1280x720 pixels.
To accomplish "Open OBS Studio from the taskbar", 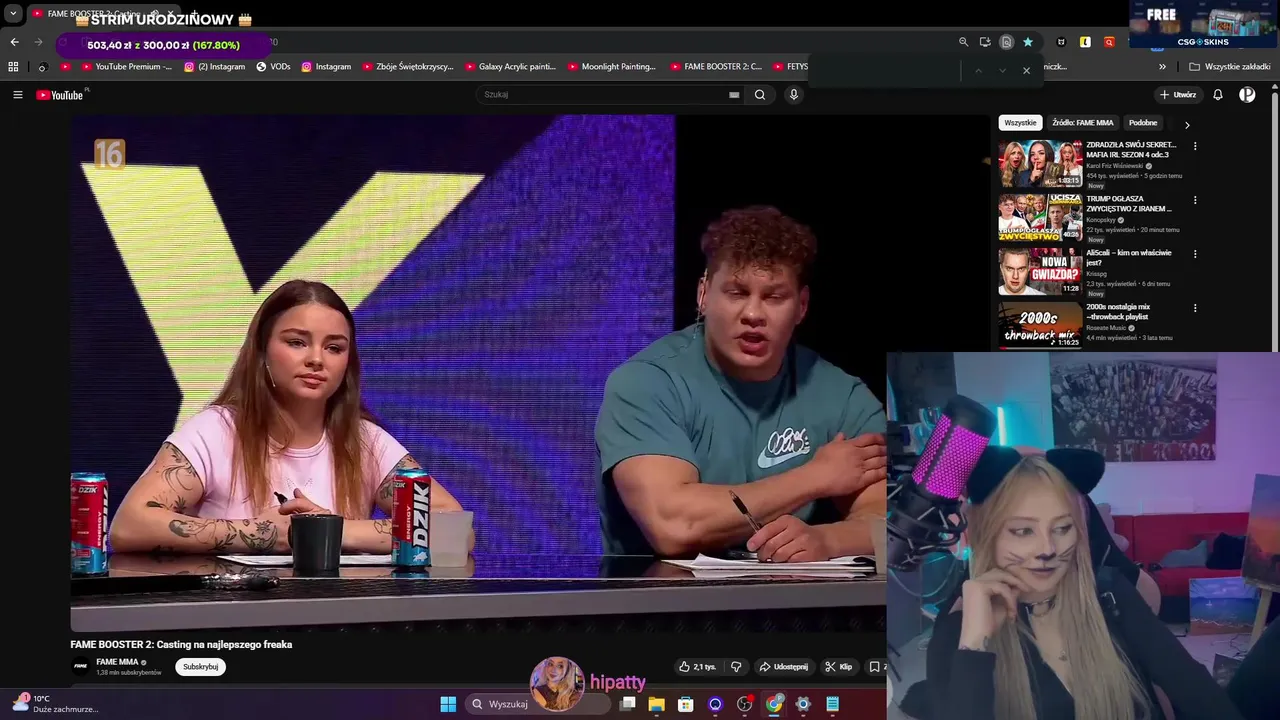I will click(744, 704).
